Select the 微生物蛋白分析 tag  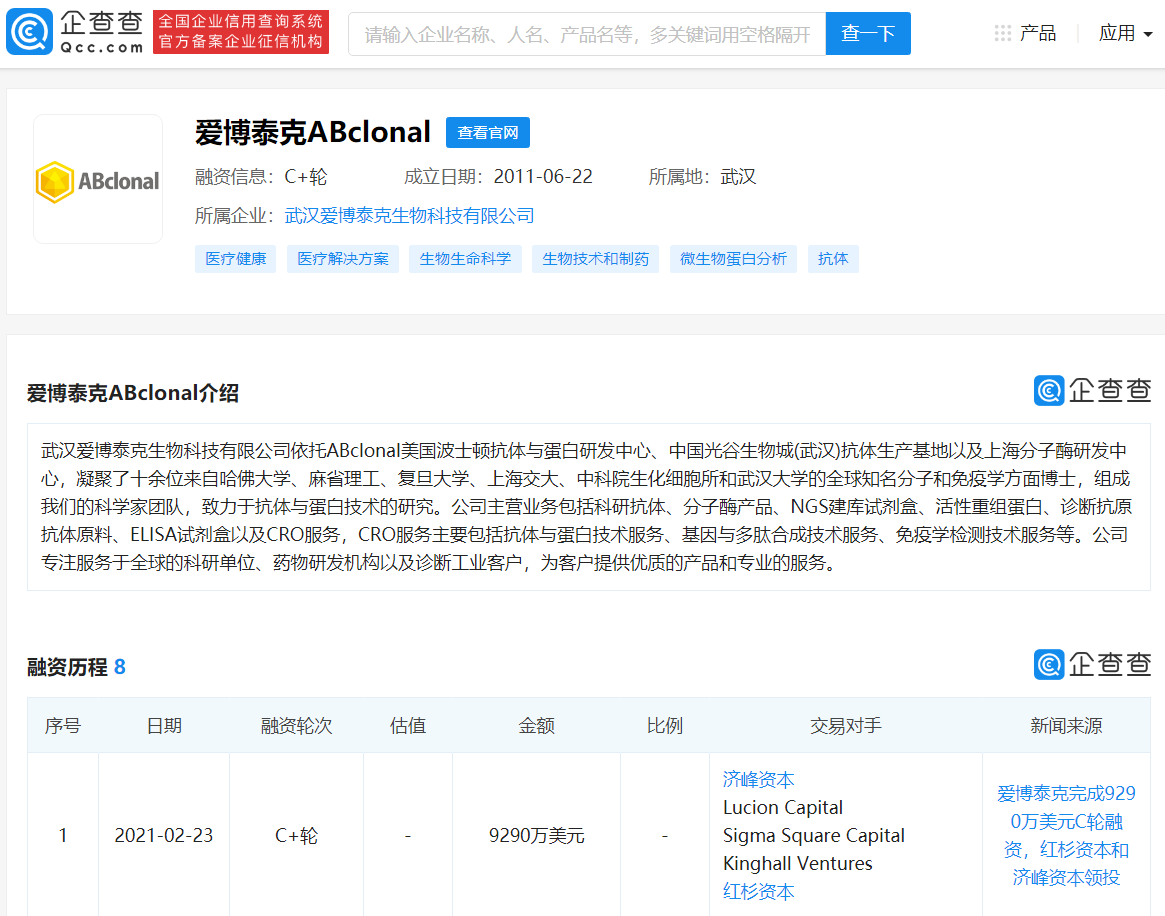click(733, 259)
